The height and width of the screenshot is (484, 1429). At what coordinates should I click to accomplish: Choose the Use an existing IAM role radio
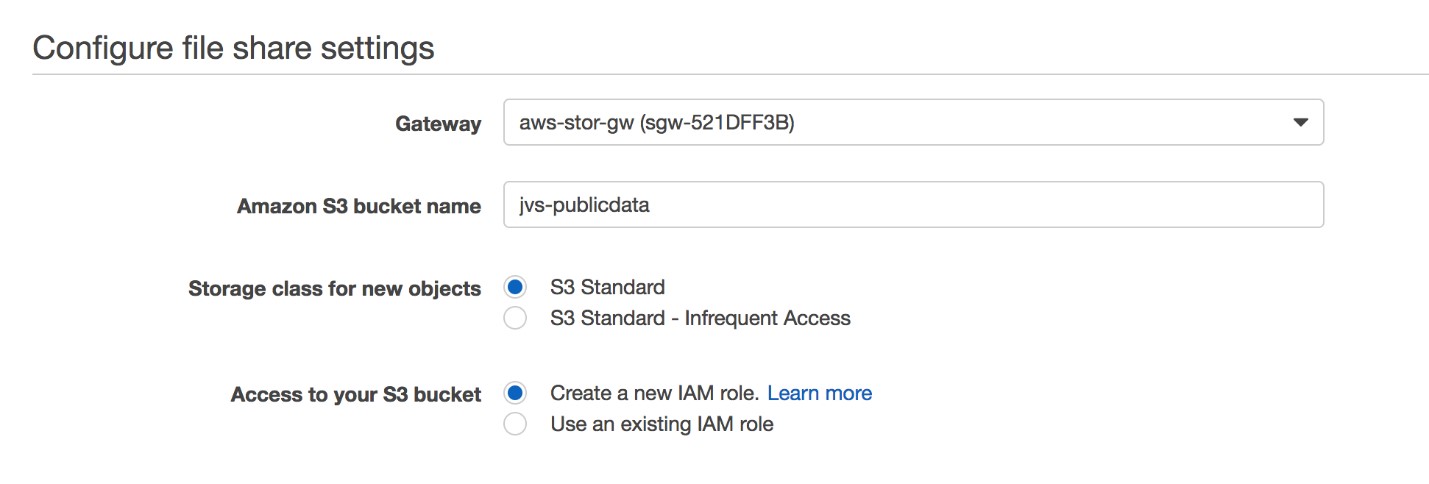515,424
